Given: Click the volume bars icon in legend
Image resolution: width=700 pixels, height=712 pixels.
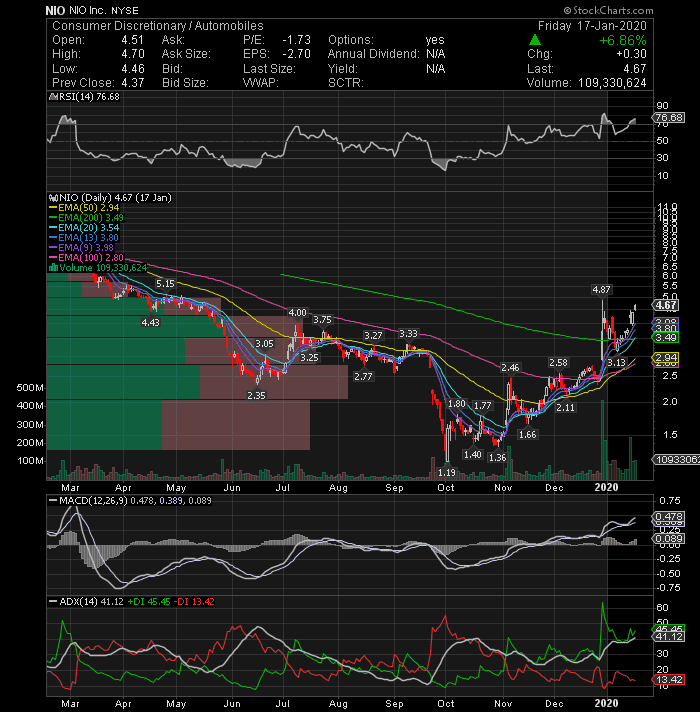Looking at the screenshot, I should tap(53, 267).
